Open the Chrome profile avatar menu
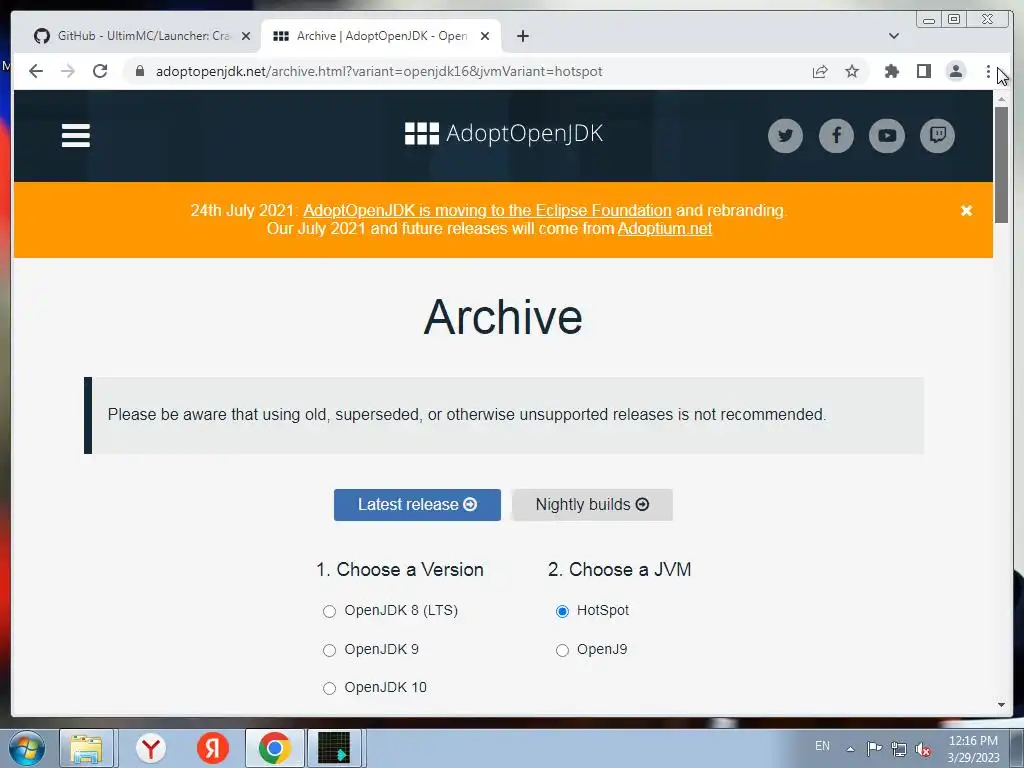The width and height of the screenshot is (1024, 768). 955,71
